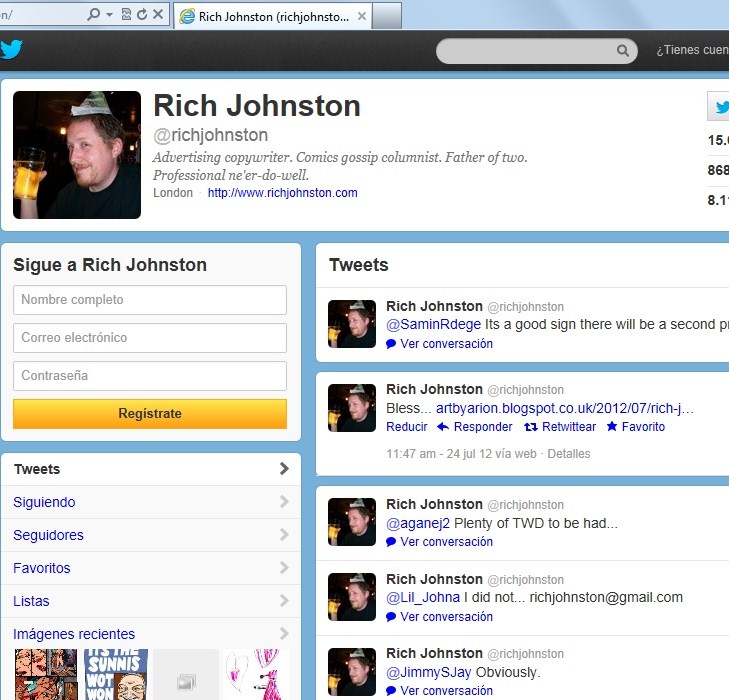
Task: Click avatar on the @Lil_Johna tweet
Action: point(352,597)
